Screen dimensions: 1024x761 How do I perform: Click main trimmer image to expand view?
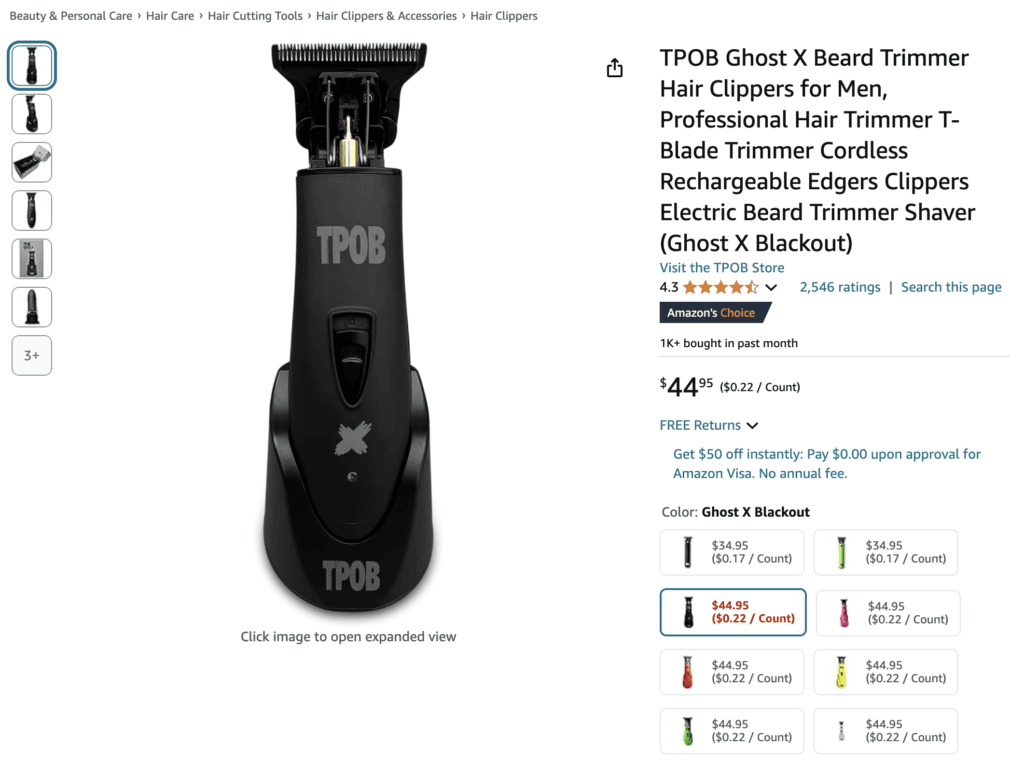point(348,330)
